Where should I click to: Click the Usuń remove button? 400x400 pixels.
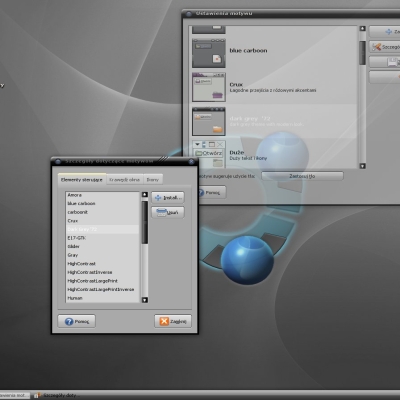[168, 212]
